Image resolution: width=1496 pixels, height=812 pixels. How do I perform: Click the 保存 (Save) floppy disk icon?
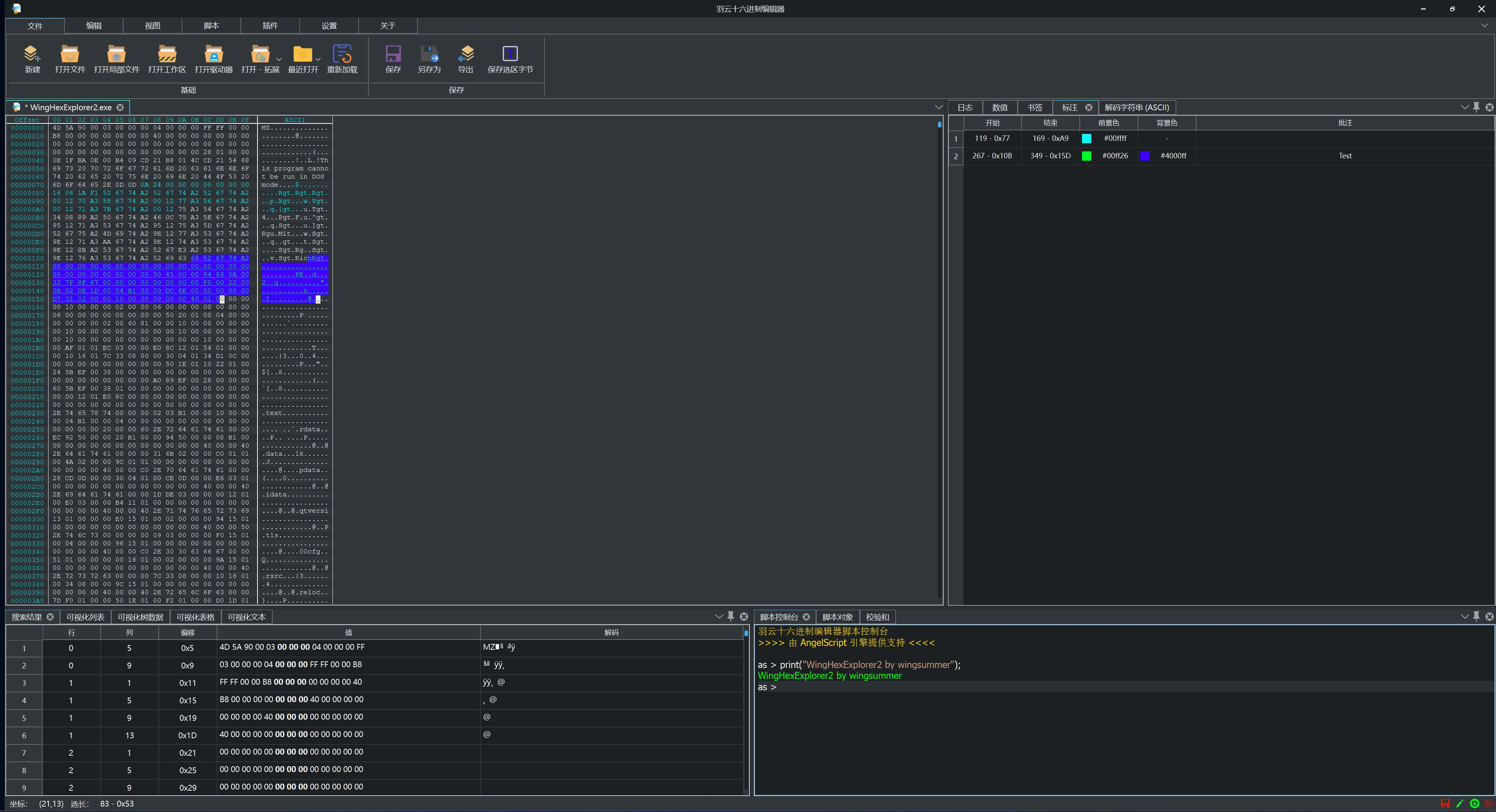(393, 54)
